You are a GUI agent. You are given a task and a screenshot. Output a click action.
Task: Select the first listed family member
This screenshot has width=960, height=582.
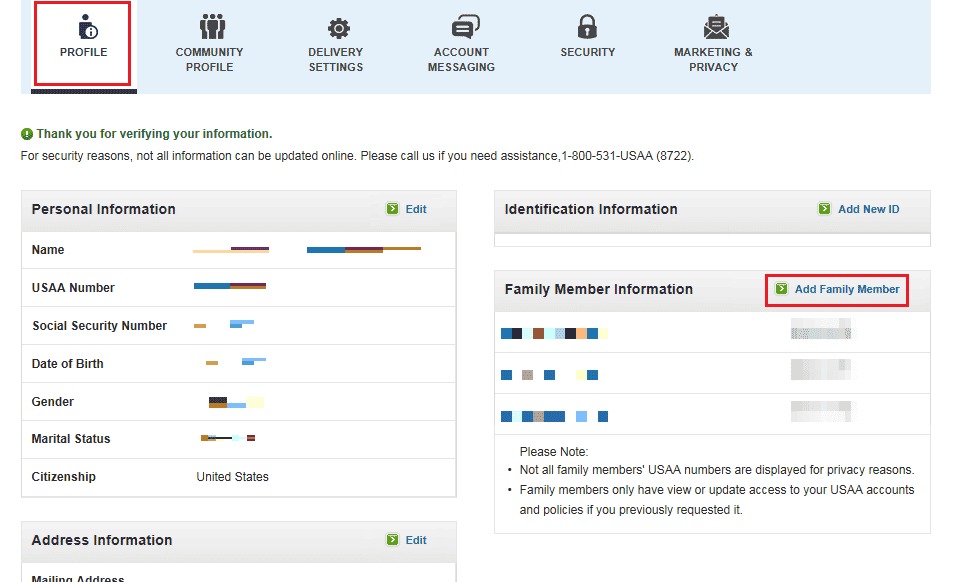[x=554, y=333]
